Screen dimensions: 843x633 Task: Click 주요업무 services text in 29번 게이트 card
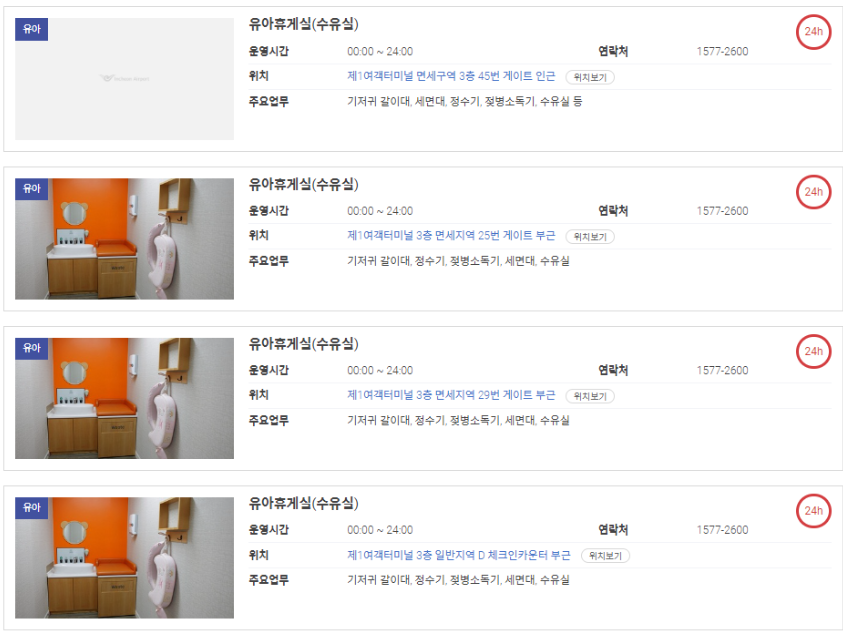[x=458, y=421]
